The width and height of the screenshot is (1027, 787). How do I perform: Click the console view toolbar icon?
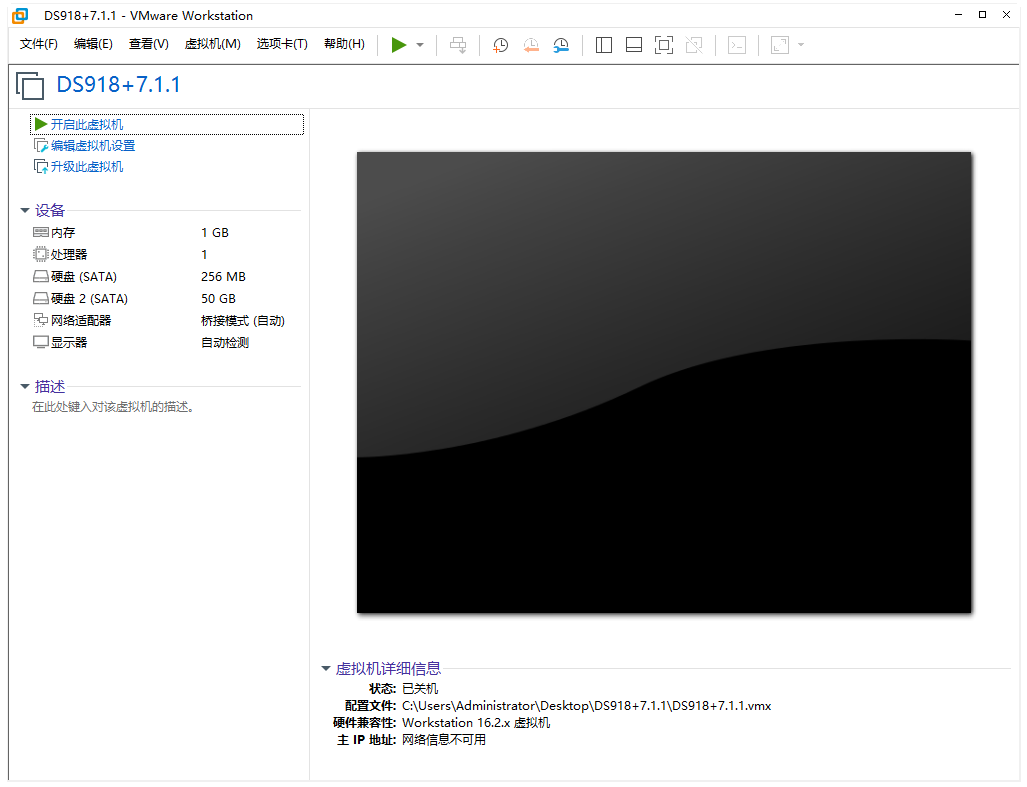(737, 45)
